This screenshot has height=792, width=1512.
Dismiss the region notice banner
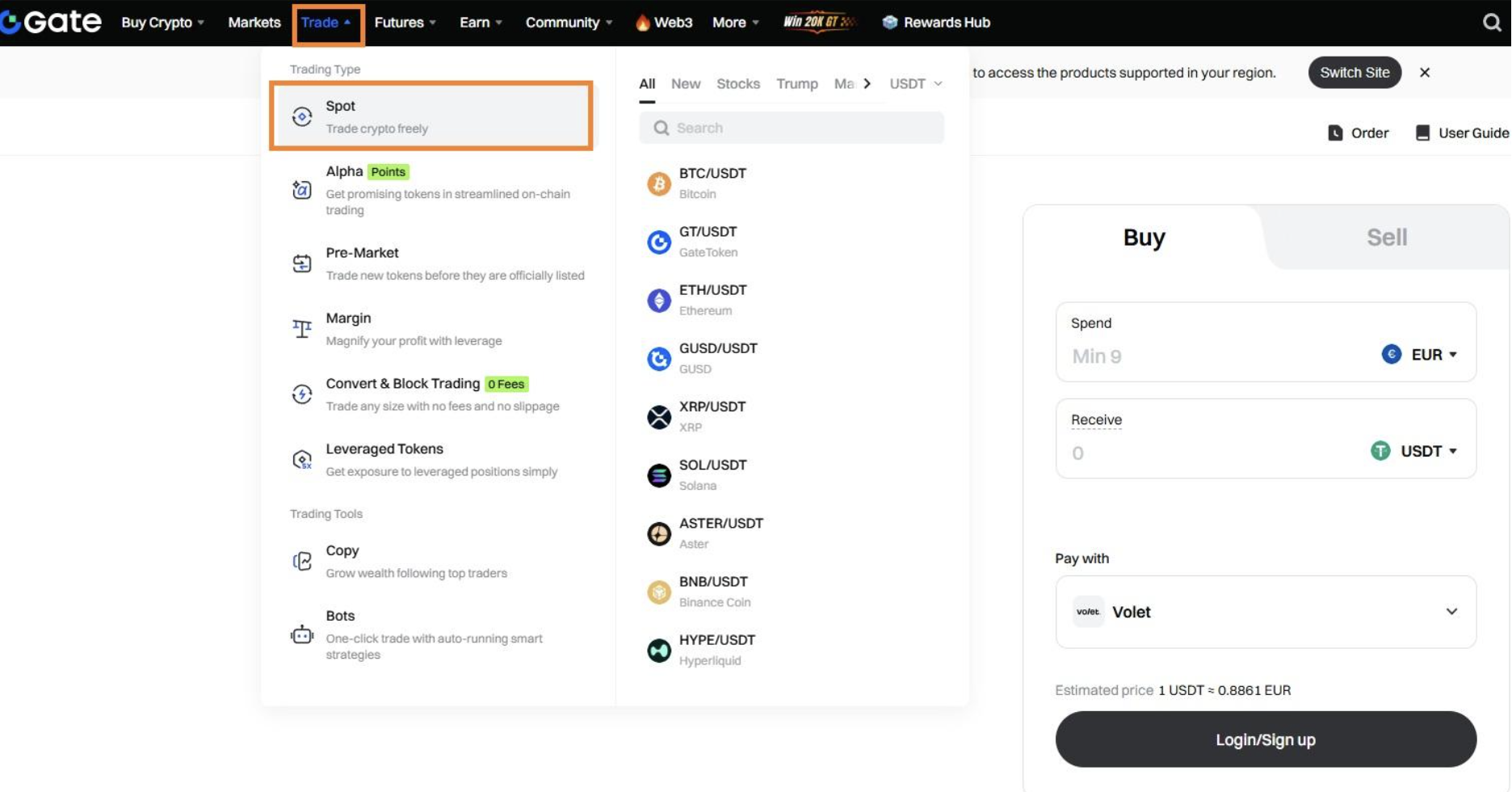point(1425,73)
